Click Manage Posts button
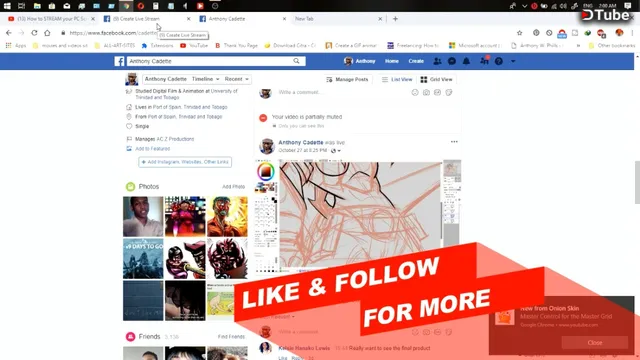 pyautogui.click(x=347, y=79)
